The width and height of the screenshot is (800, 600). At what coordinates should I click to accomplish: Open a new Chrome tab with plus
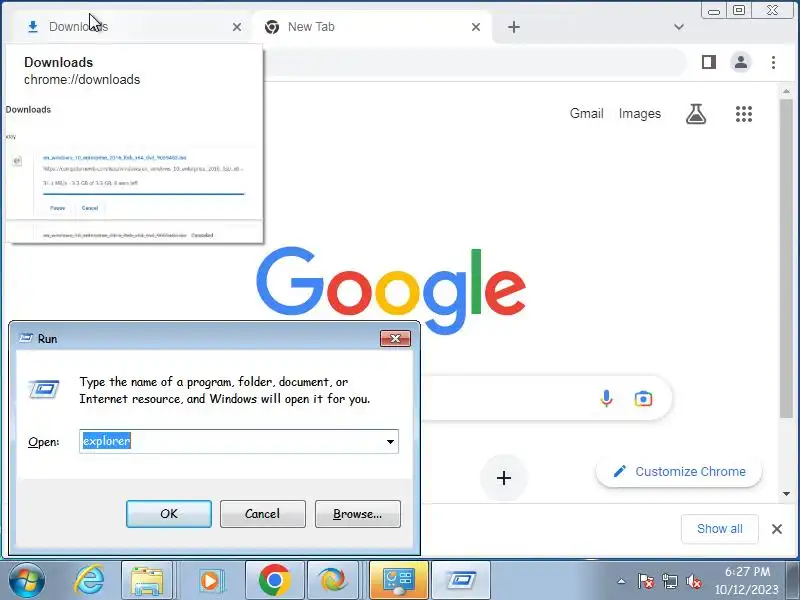coord(514,27)
